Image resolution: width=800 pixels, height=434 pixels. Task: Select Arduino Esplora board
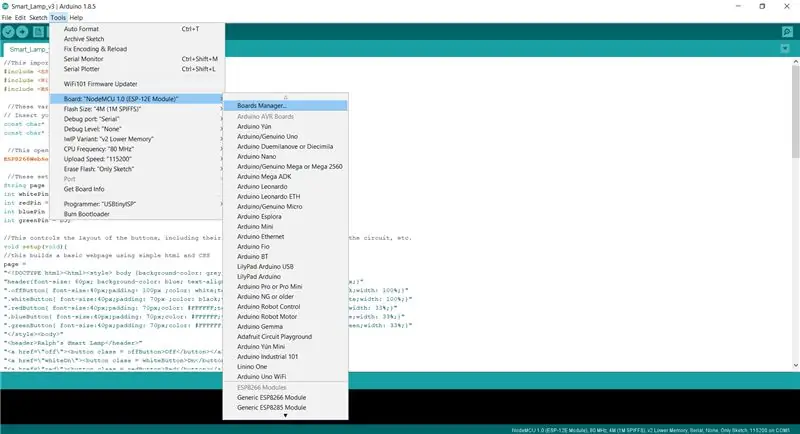(286, 217)
